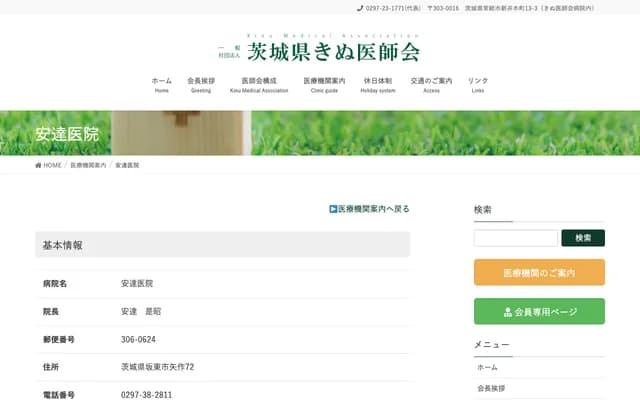The height and width of the screenshot is (400, 640).
Task: Select the director name 安達 是昭
Action: (x=141, y=311)
